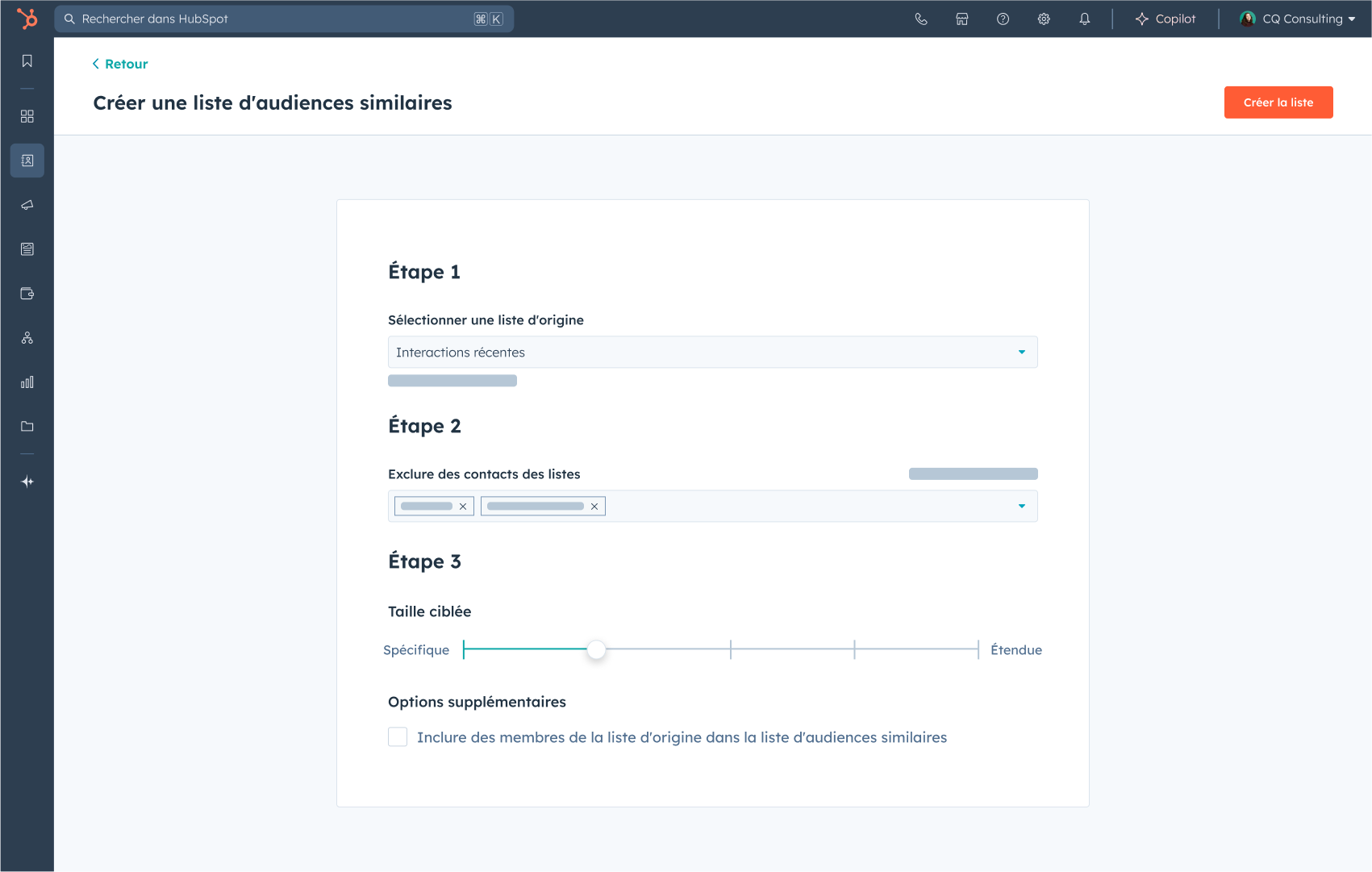Click the HubSpot sprocket logo
This screenshot has width=1372, height=872.
27,19
